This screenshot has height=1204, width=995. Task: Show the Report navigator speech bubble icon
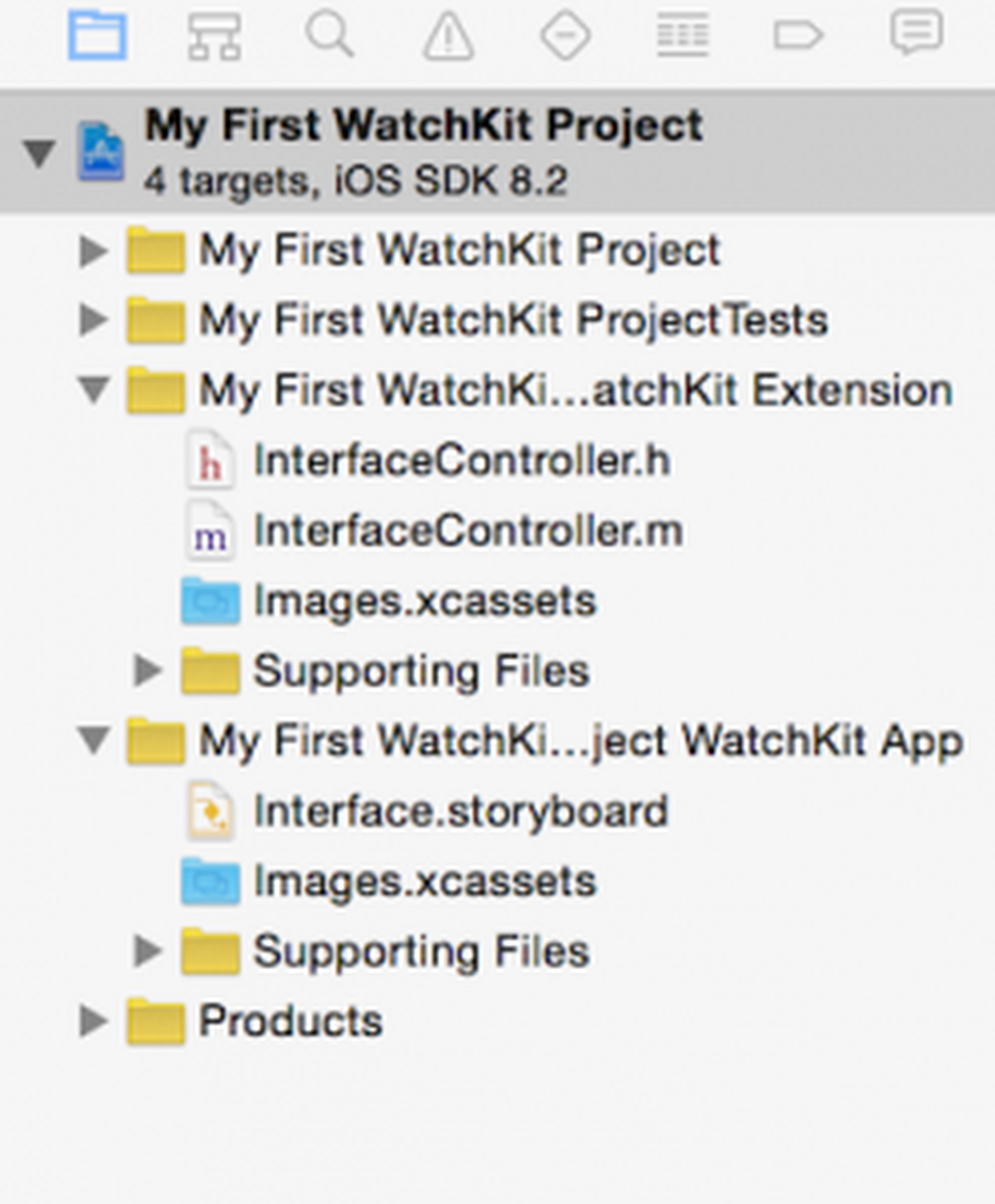point(916,34)
